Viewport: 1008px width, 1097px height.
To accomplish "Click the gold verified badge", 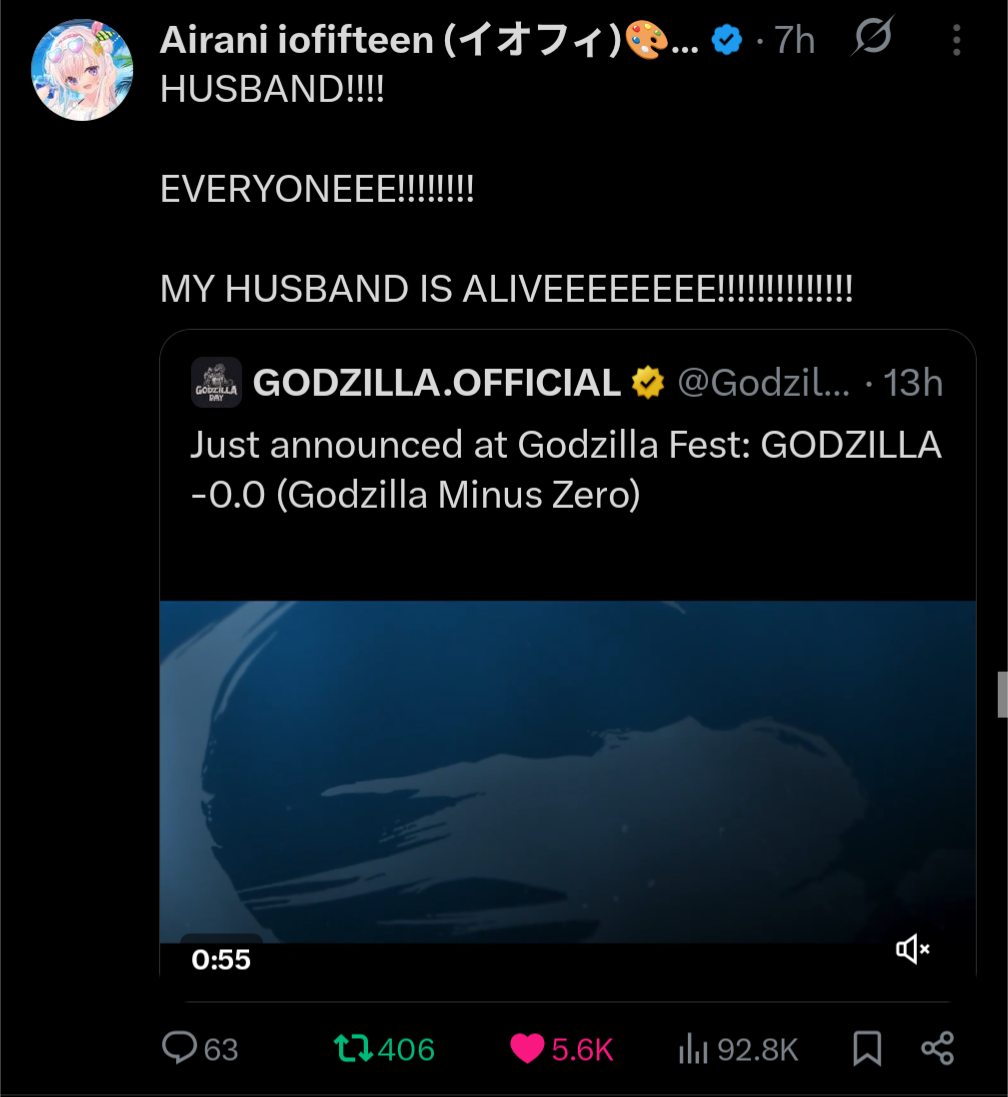I will 648,383.
